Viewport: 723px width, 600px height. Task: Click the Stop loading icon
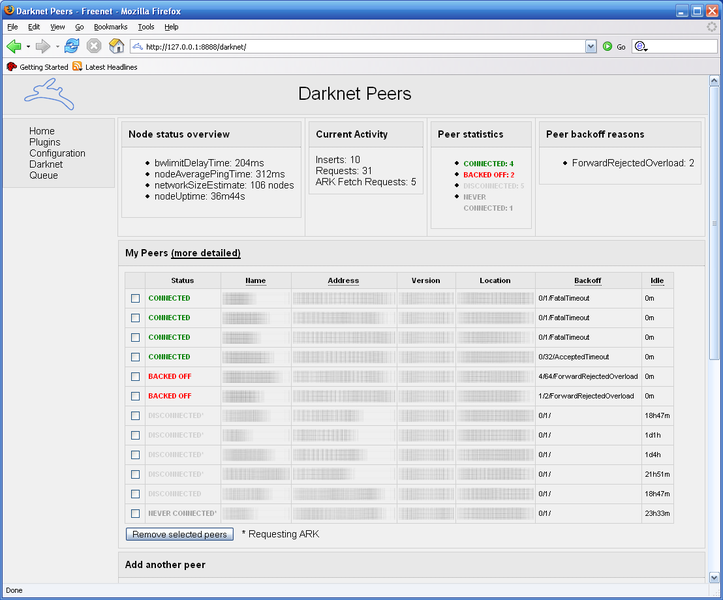point(94,46)
